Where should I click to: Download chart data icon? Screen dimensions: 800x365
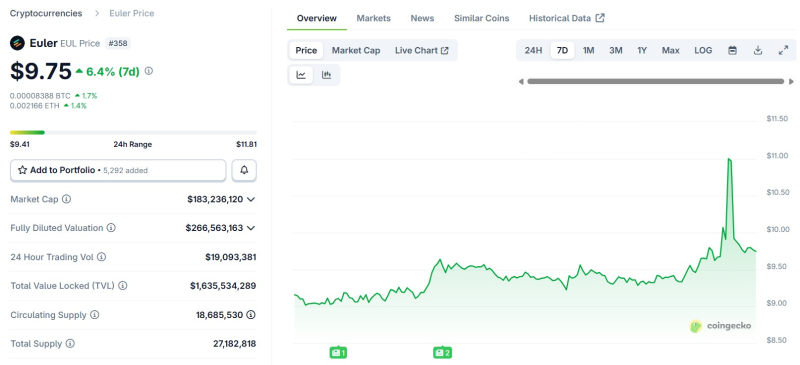coord(758,51)
